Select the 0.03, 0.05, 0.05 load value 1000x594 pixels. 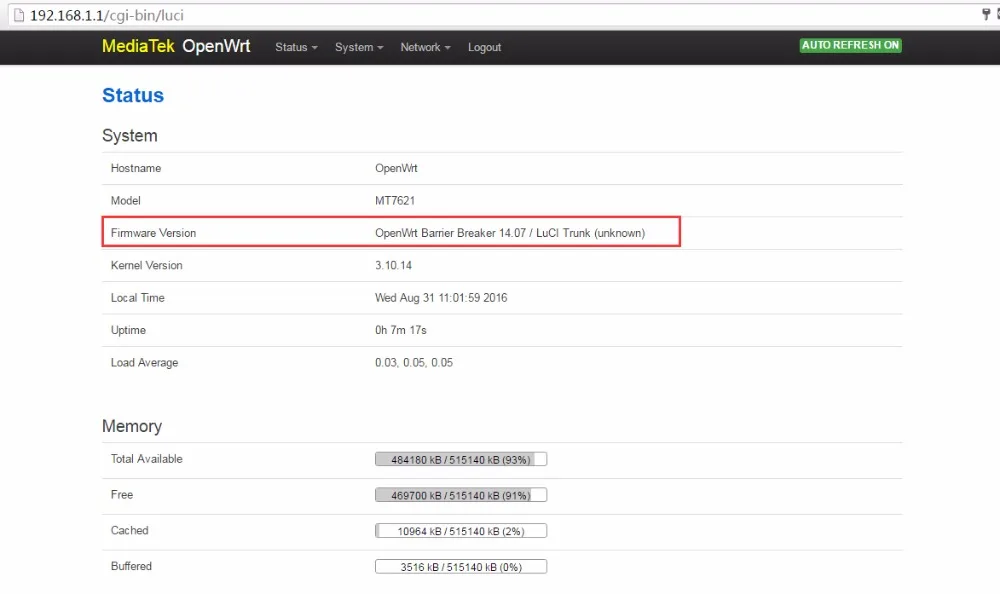coord(413,362)
